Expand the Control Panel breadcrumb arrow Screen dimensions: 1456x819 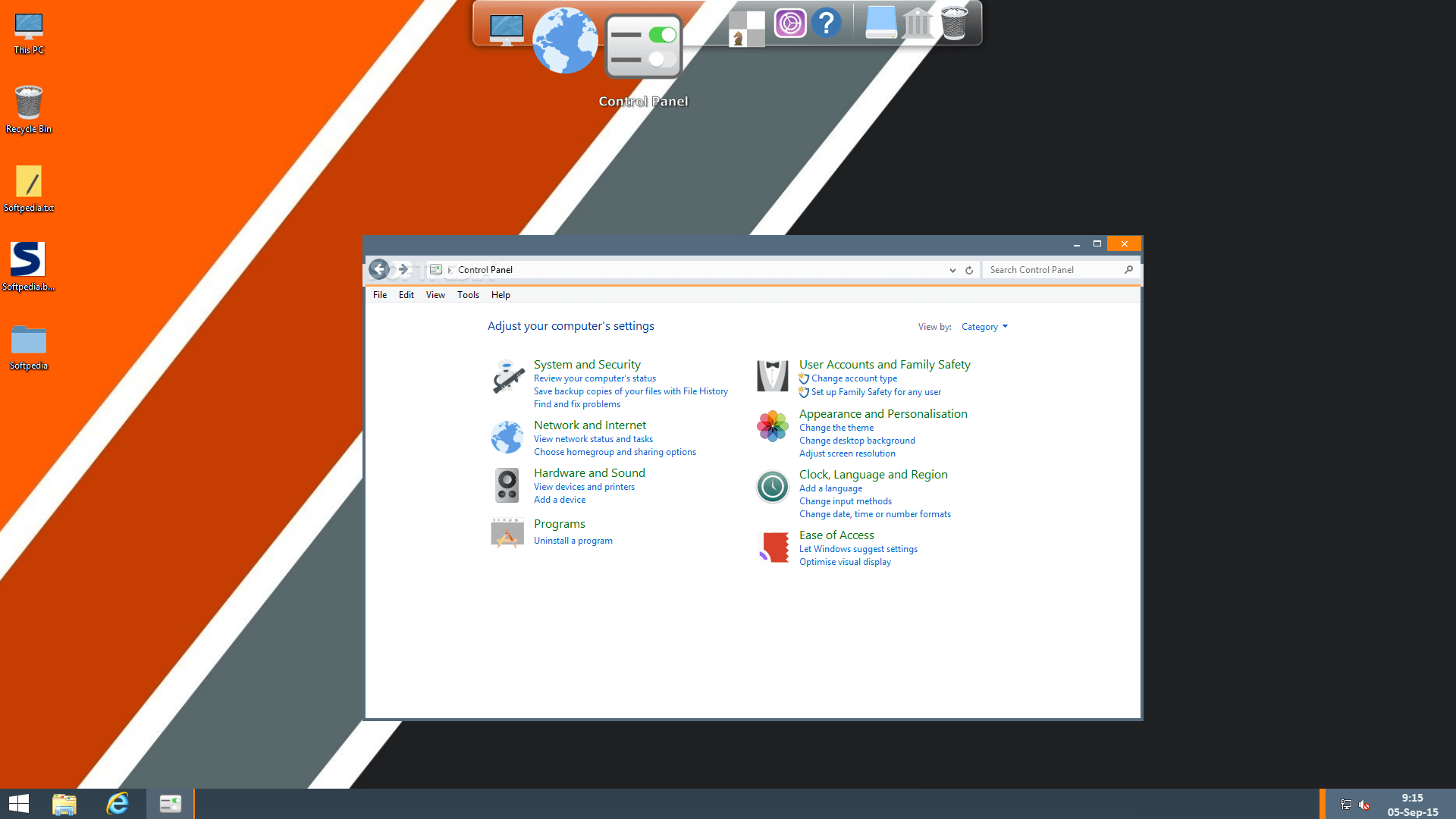[x=450, y=270]
